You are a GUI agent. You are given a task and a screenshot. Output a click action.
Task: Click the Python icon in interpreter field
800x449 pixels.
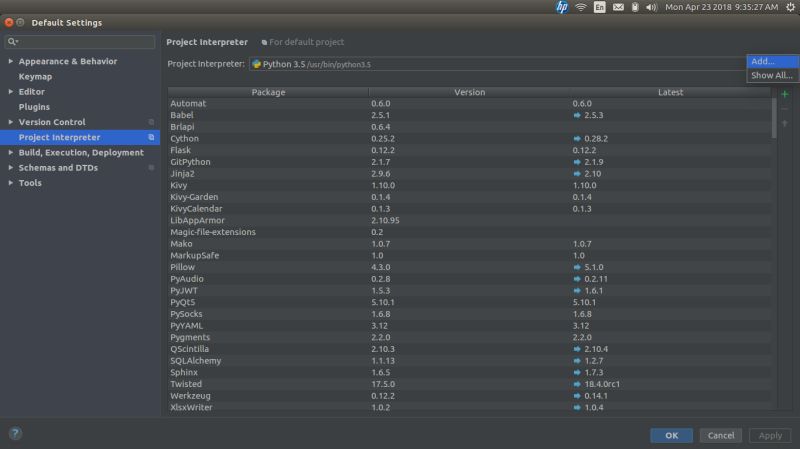(257, 64)
